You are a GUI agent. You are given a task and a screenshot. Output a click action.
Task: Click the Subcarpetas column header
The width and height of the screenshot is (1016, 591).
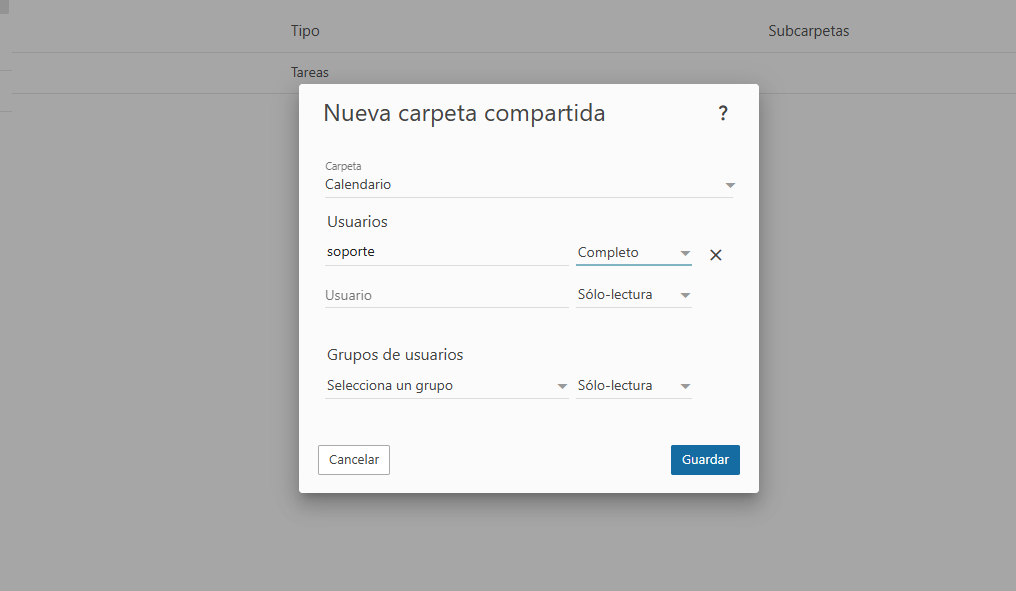[809, 30]
